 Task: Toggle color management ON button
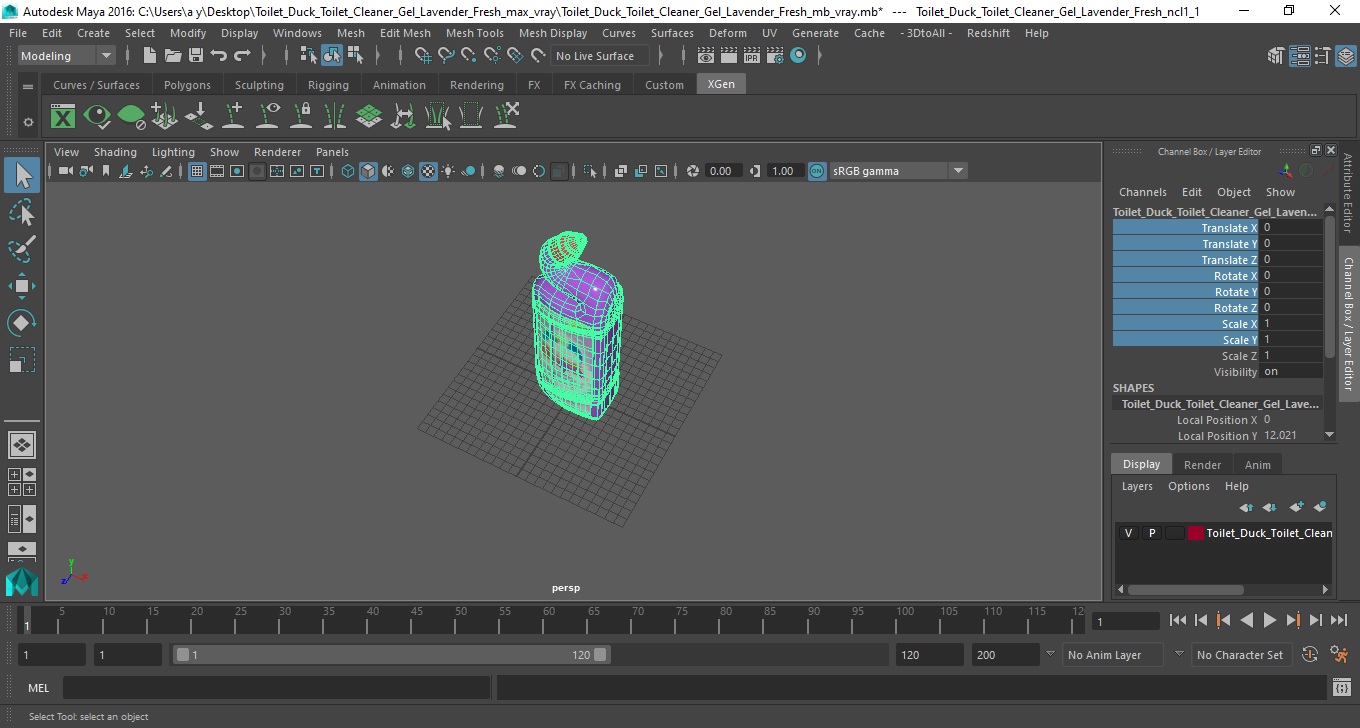click(x=817, y=171)
